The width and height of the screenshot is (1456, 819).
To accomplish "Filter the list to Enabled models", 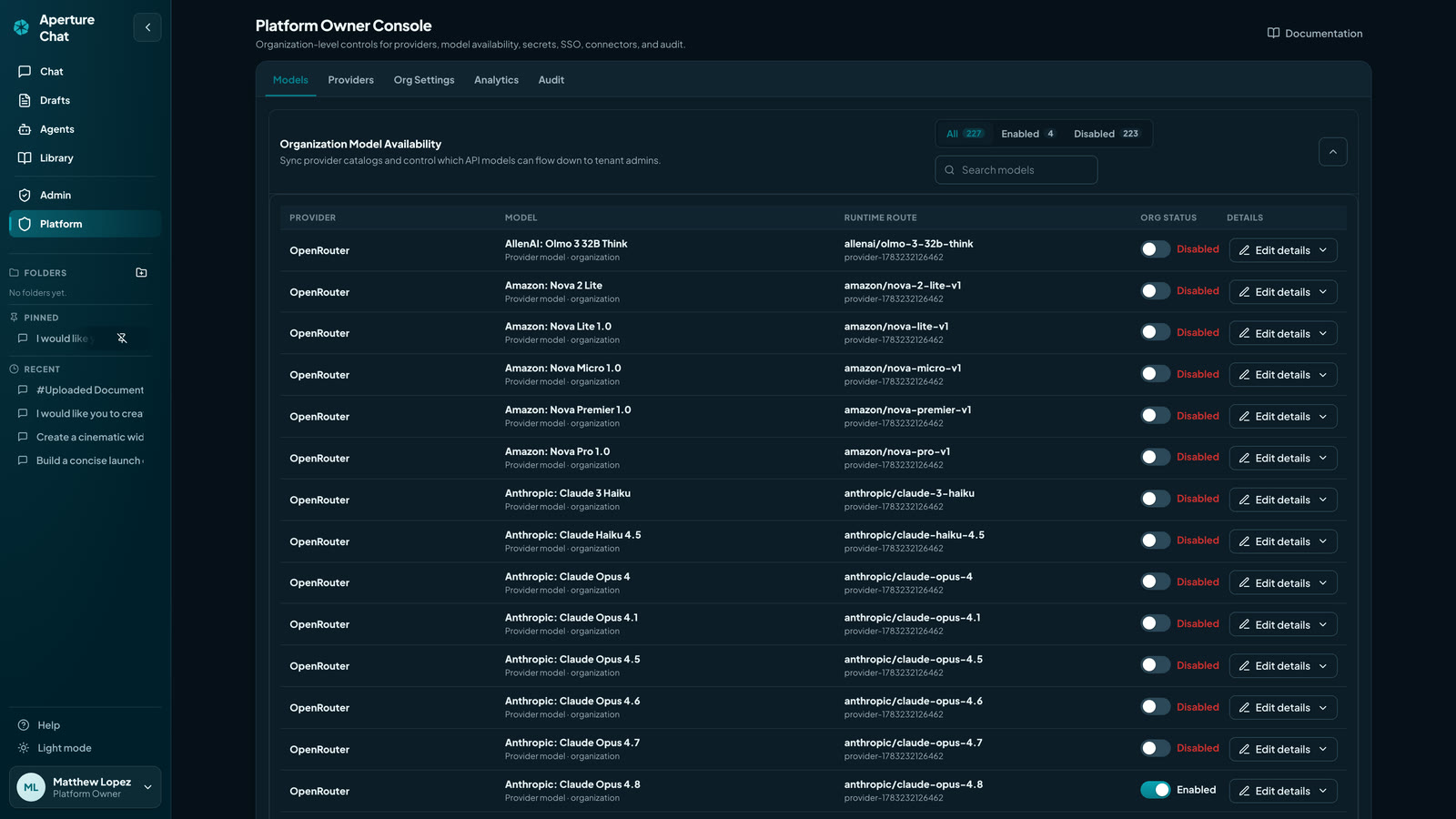I will coord(1028,134).
